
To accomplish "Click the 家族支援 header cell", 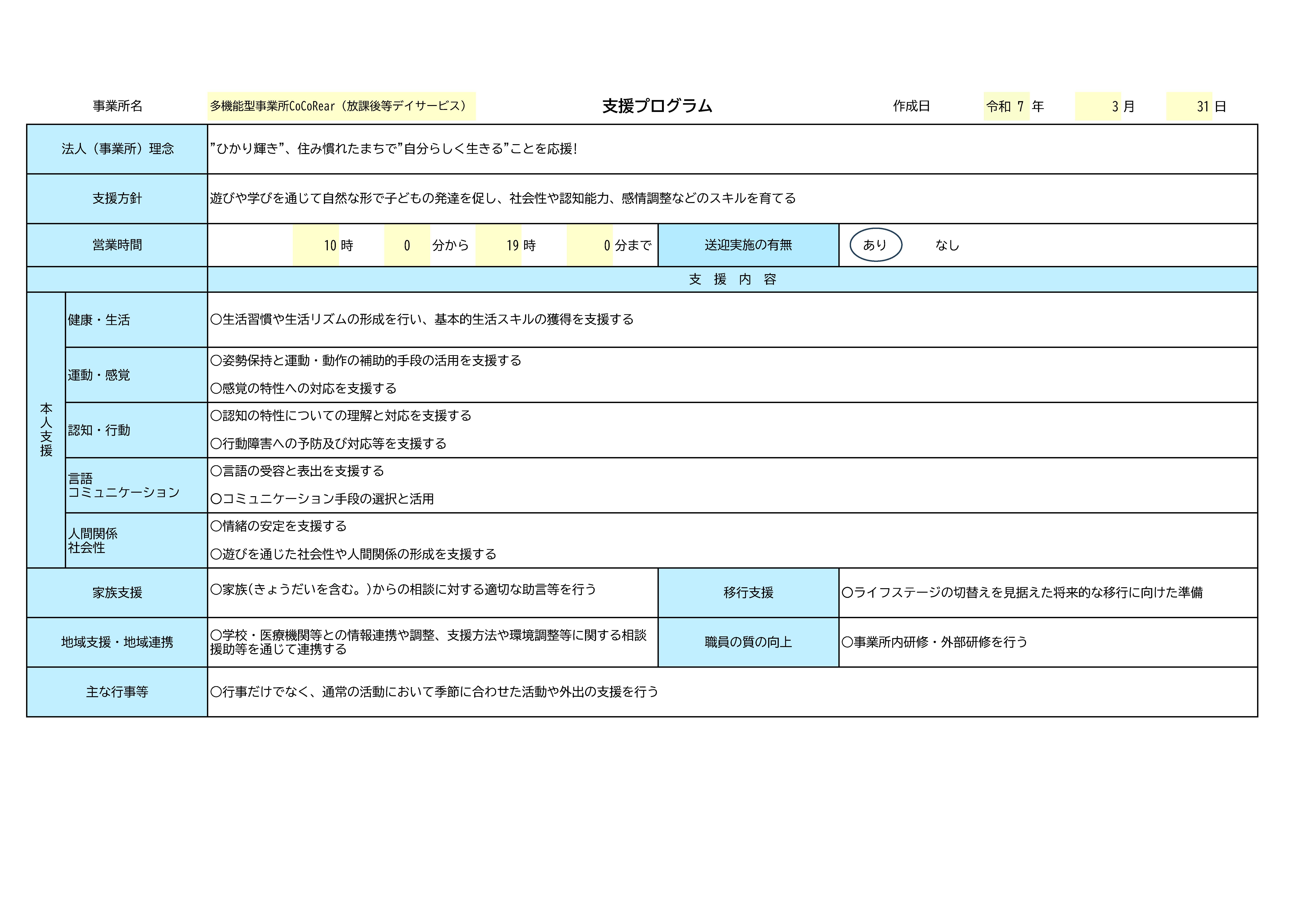I will click(x=117, y=593).
